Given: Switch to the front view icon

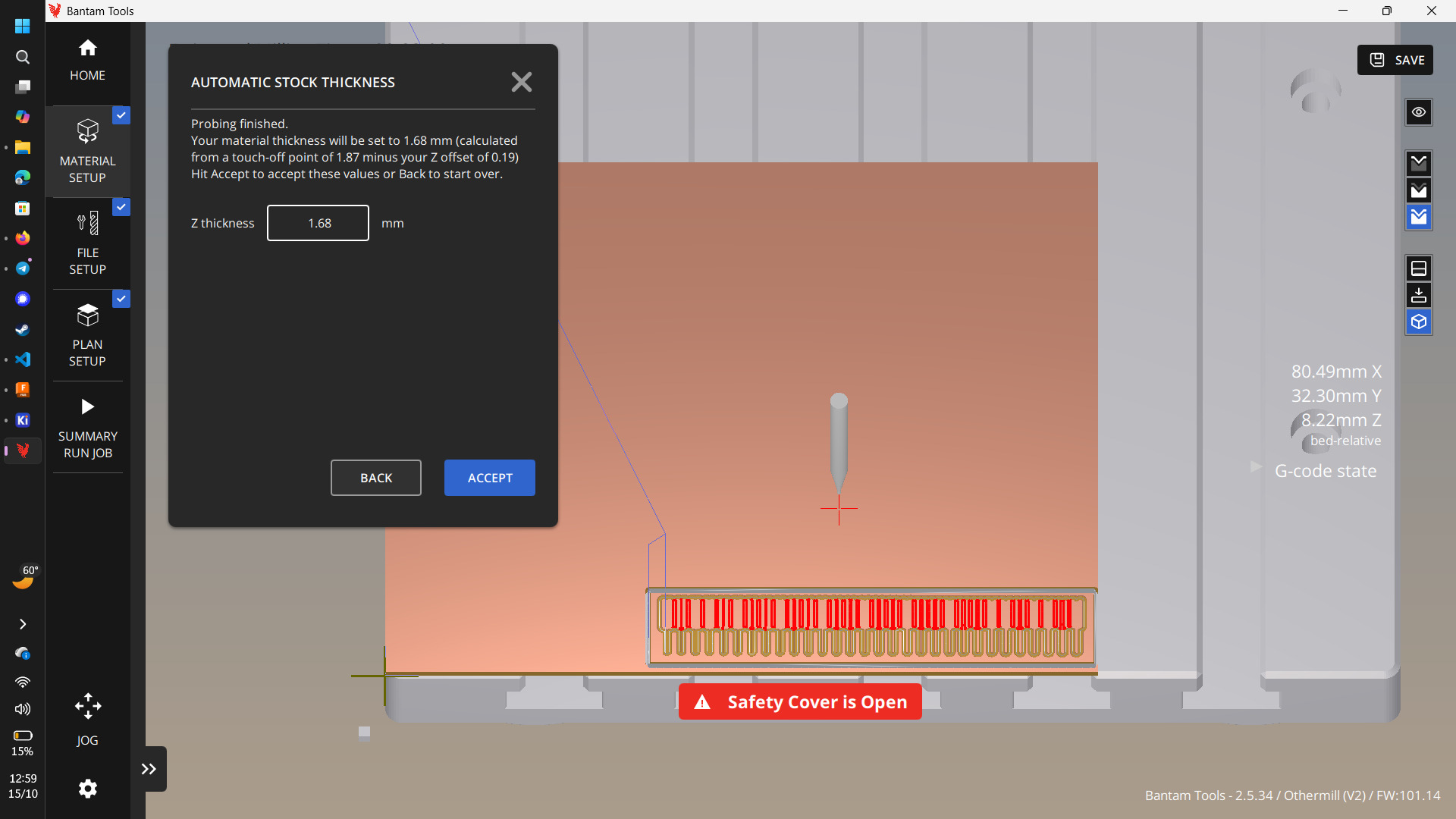Looking at the screenshot, I should coord(1419,268).
